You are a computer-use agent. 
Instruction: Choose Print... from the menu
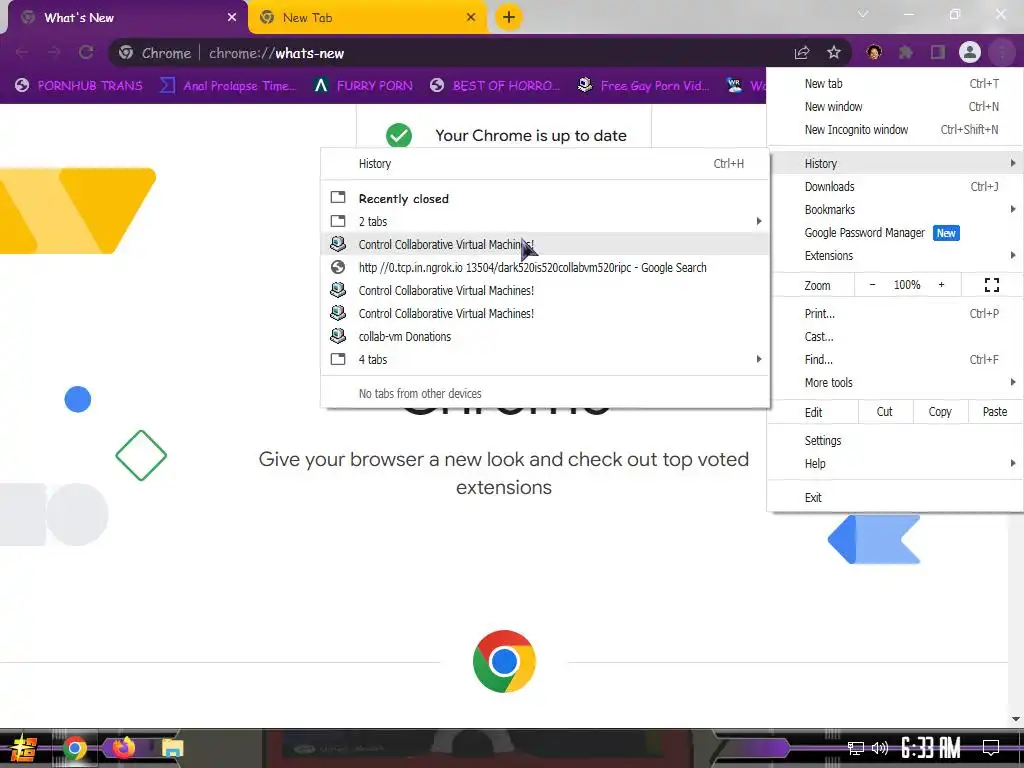[895, 313]
